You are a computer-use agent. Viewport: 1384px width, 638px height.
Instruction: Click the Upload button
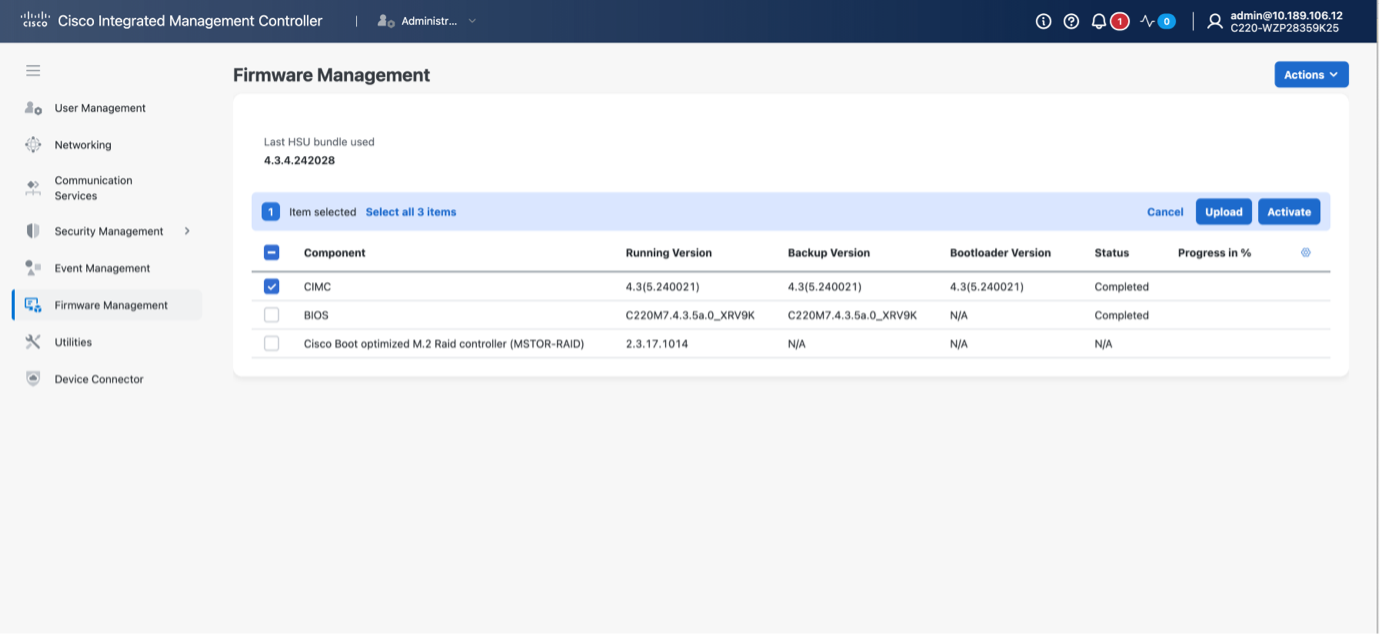coord(1223,212)
